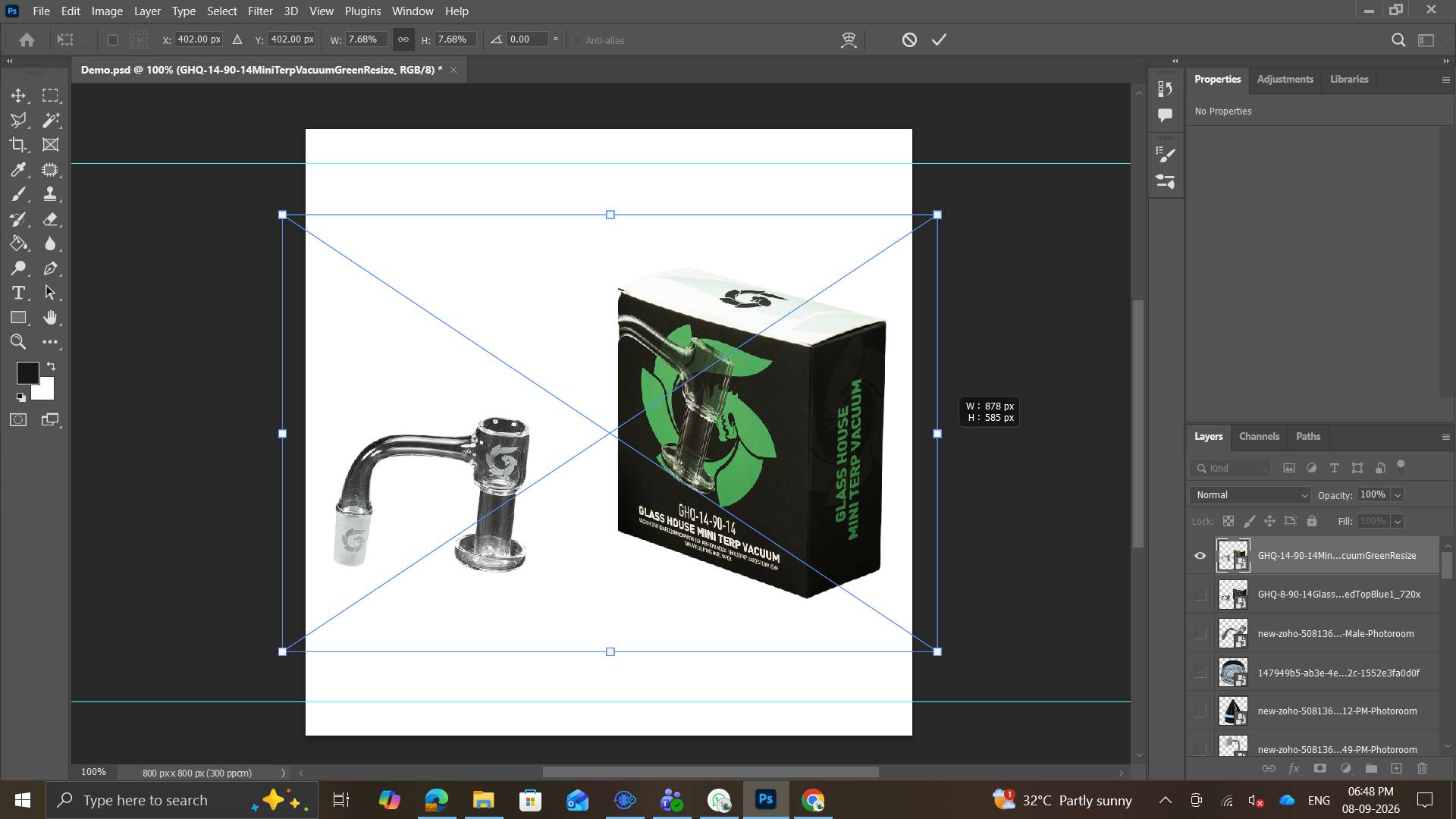Show the GHQ-8-90-14Glass layer

click(x=1200, y=595)
